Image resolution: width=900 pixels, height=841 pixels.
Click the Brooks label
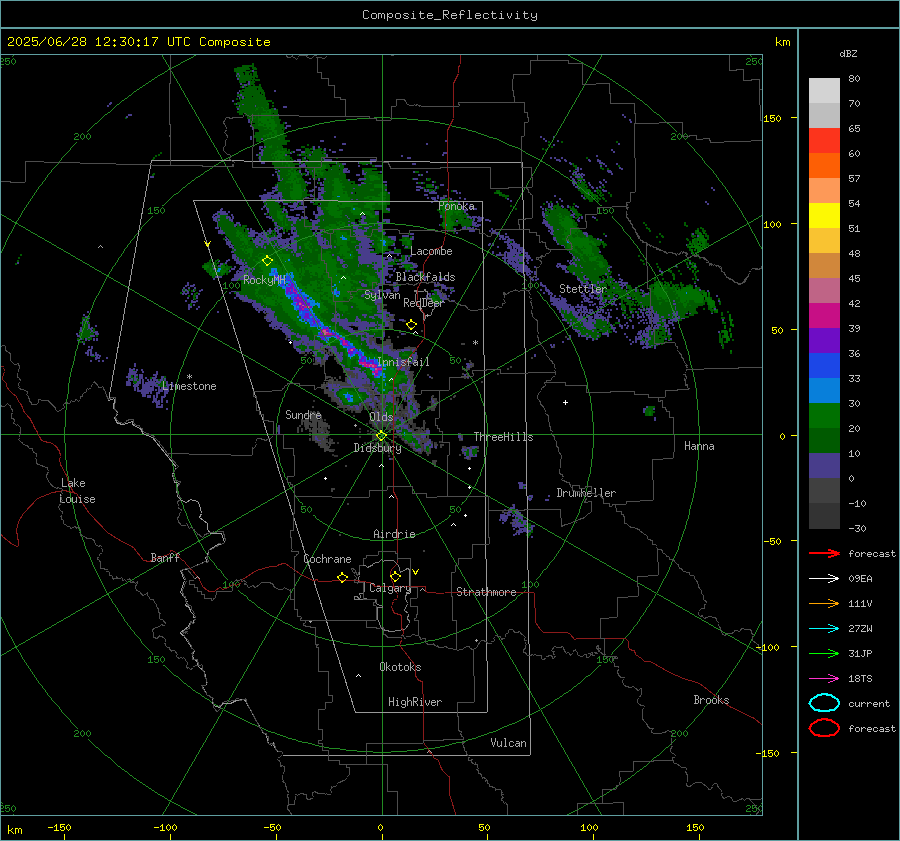[x=711, y=700]
